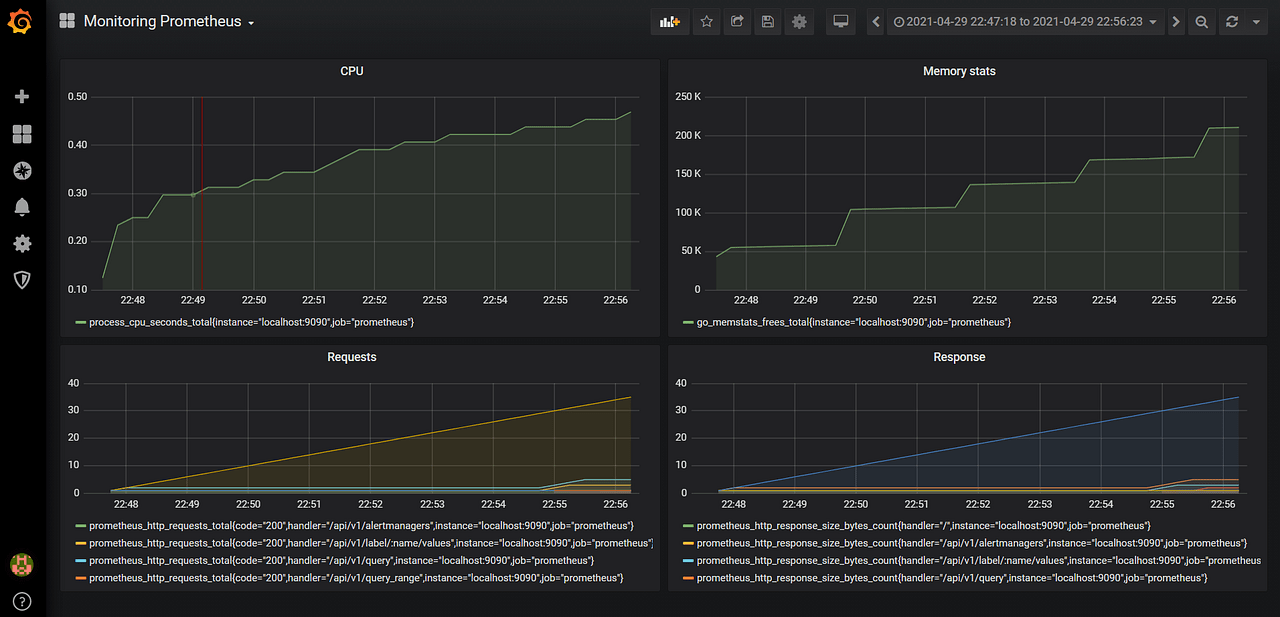Open the Monitoring Prometheus dashboard dropdown

[169, 21]
